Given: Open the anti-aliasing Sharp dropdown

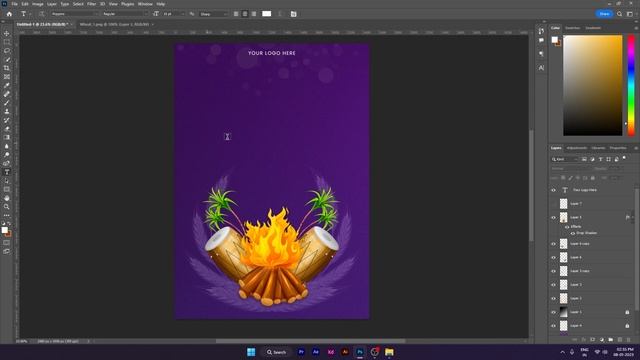Looking at the screenshot, I should [214, 14].
